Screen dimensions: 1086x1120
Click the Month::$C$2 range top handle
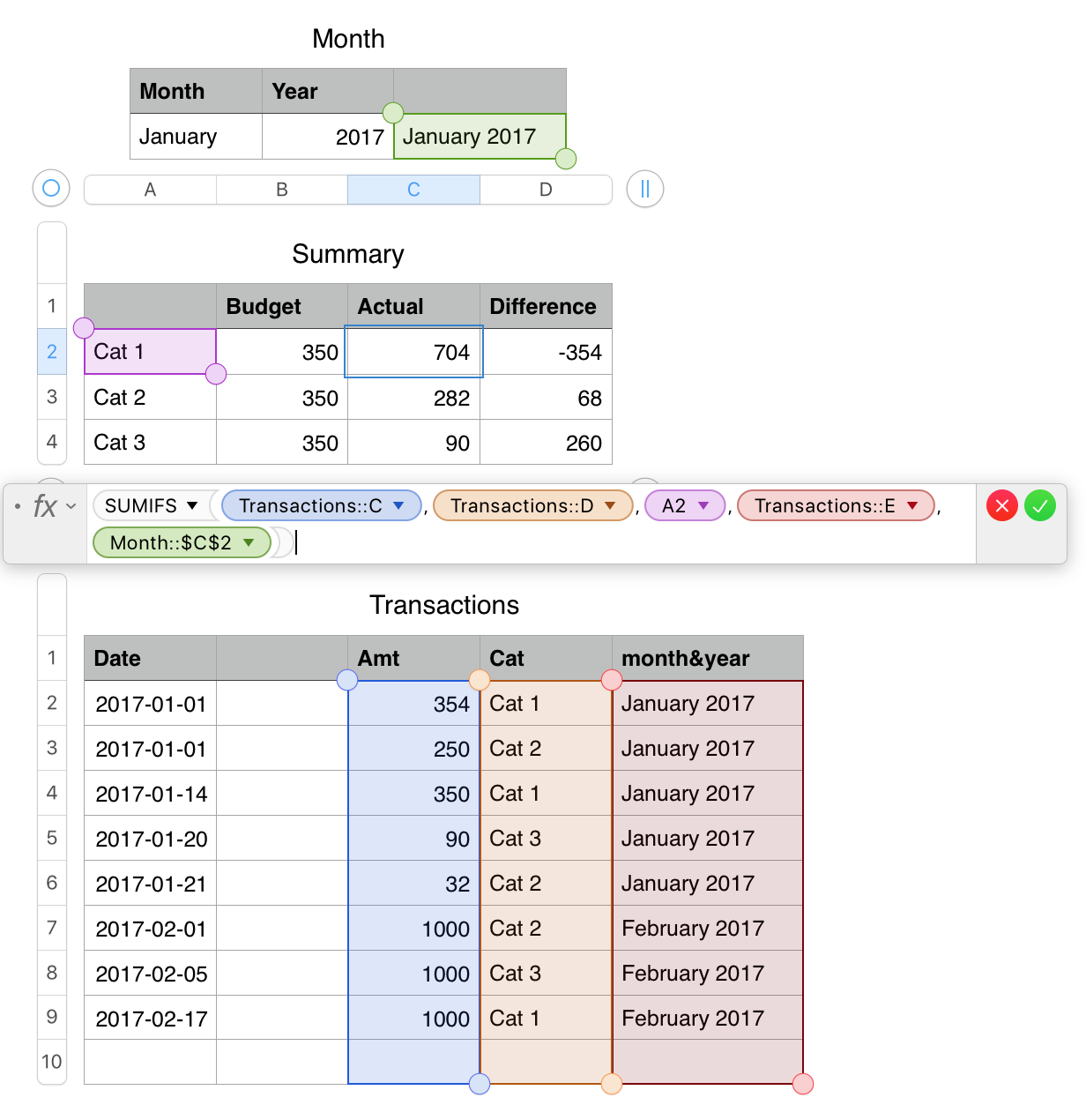pyautogui.click(x=393, y=113)
